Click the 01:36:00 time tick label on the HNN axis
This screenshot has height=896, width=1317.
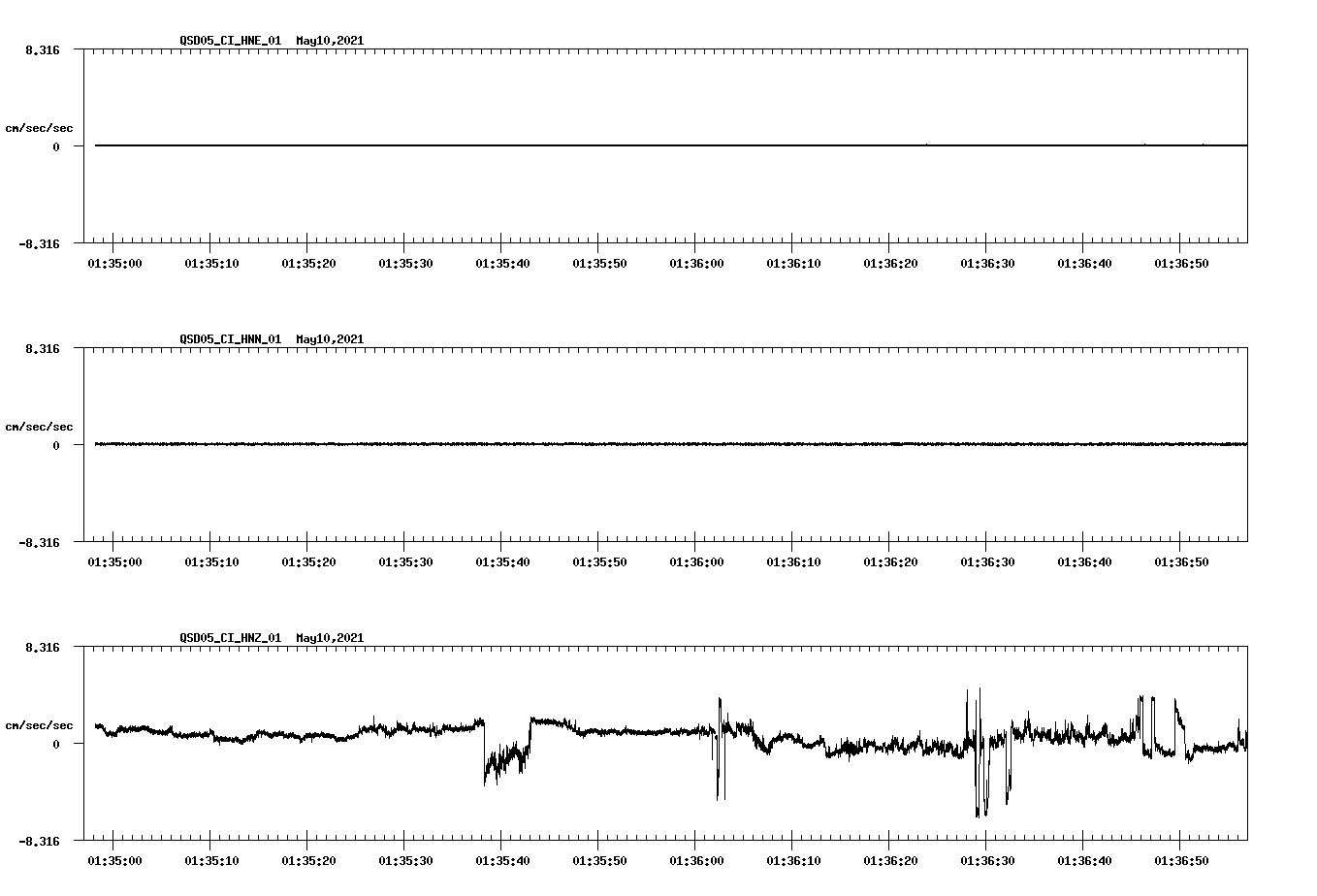[693, 560]
